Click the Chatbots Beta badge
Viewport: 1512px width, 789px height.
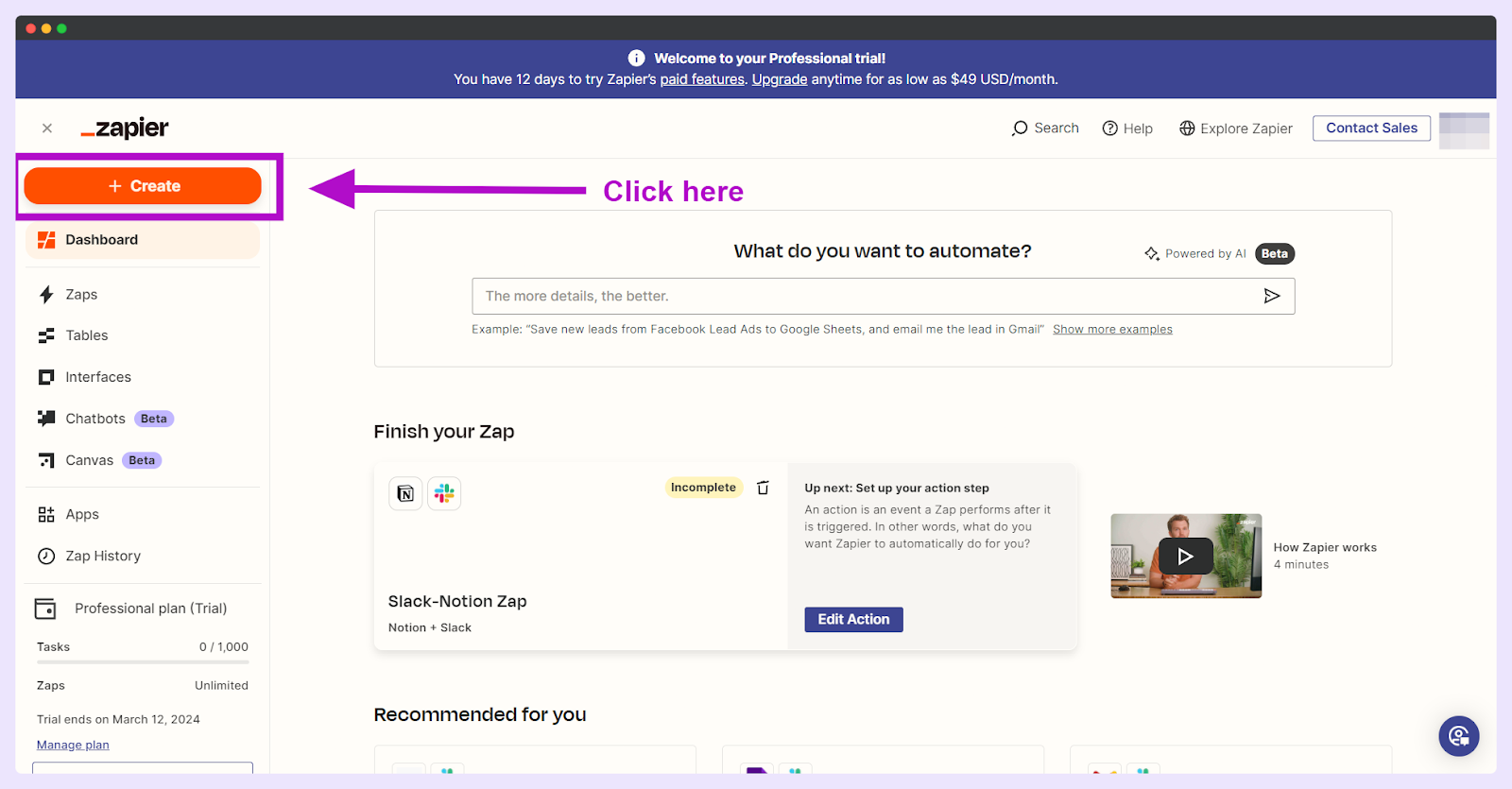[153, 419]
